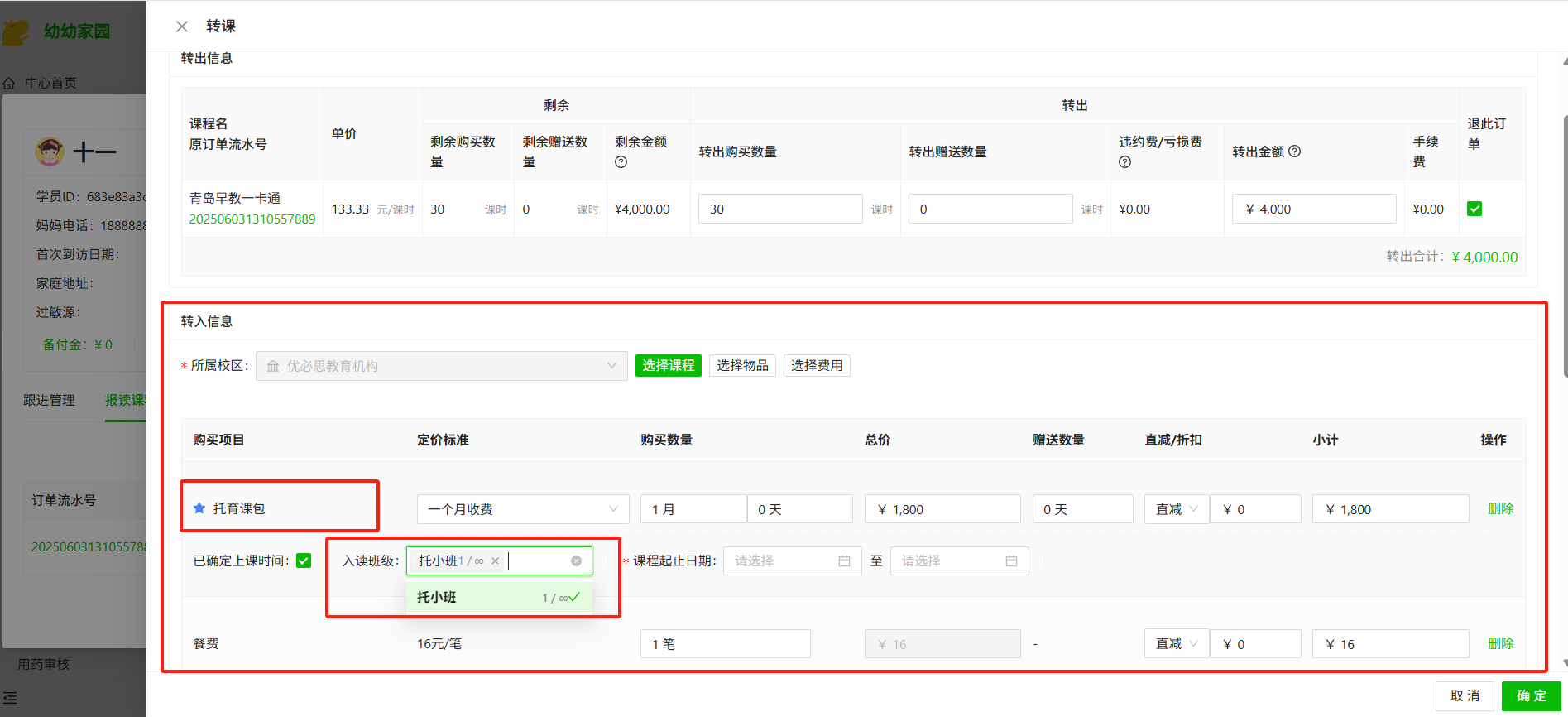Click the help icon under 违约费/亏损费
The height and width of the screenshot is (717, 1568).
[x=1124, y=162]
